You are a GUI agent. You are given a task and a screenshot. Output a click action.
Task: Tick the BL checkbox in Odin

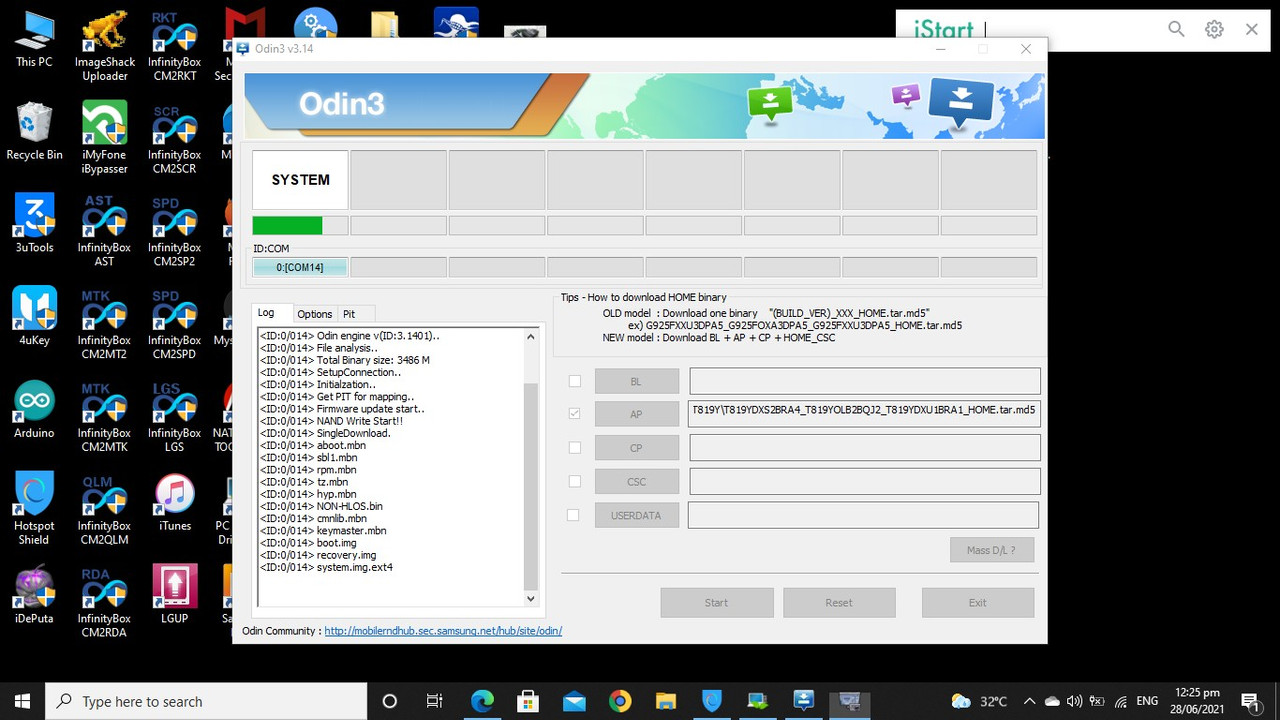574,381
